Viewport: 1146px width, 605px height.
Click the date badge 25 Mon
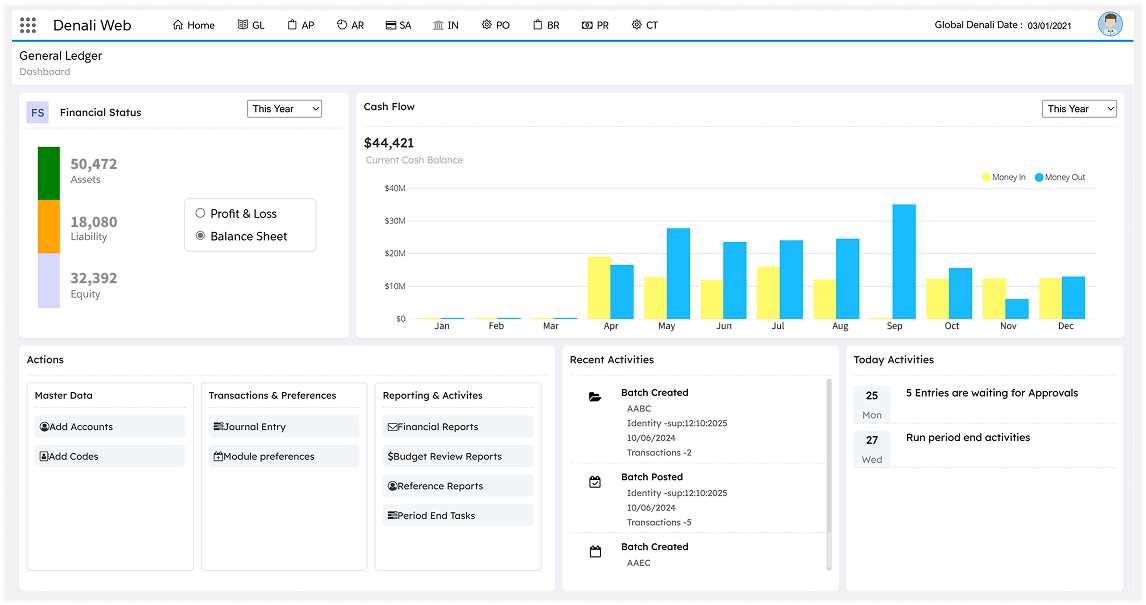[871, 404]
